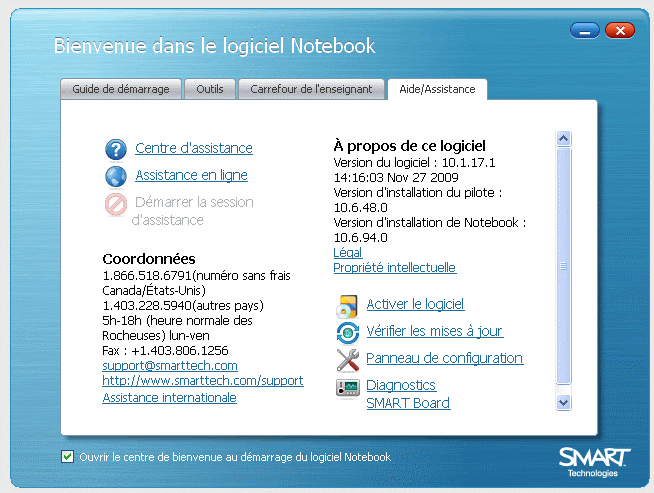
Task: Open Propriété intellectuelle link
Action: pyautogui.click(x=395, y=268)
